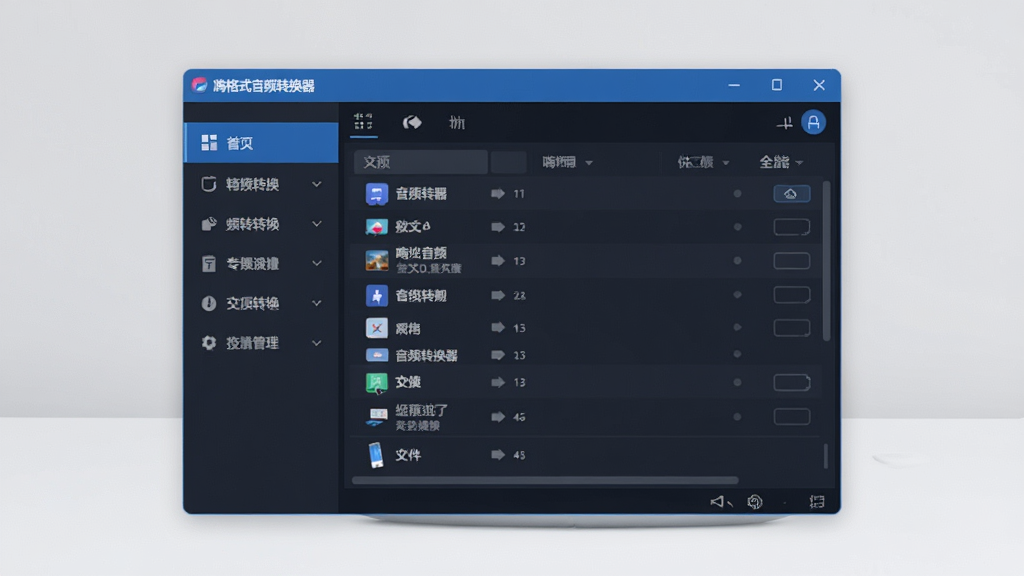Screen dimensions: 1024x576
Task: Click the arrow icon beside number 12
Action: click(498, 227)
